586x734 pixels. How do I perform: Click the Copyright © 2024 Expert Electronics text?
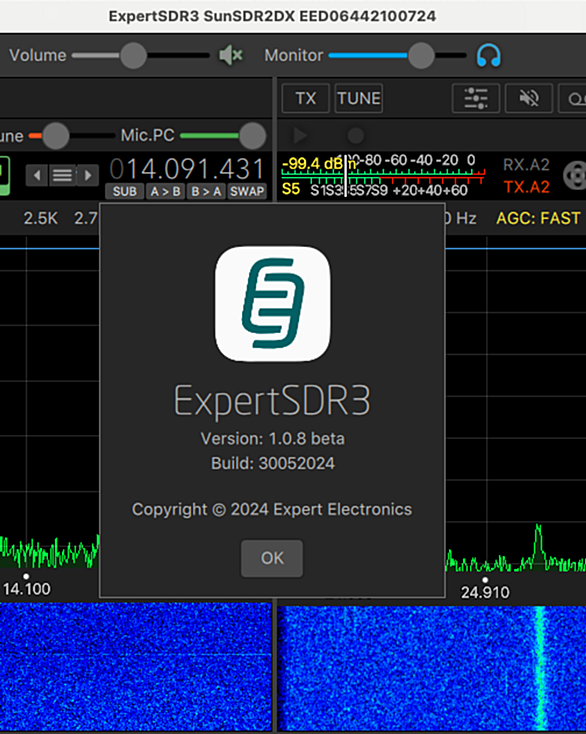[272, 509]
